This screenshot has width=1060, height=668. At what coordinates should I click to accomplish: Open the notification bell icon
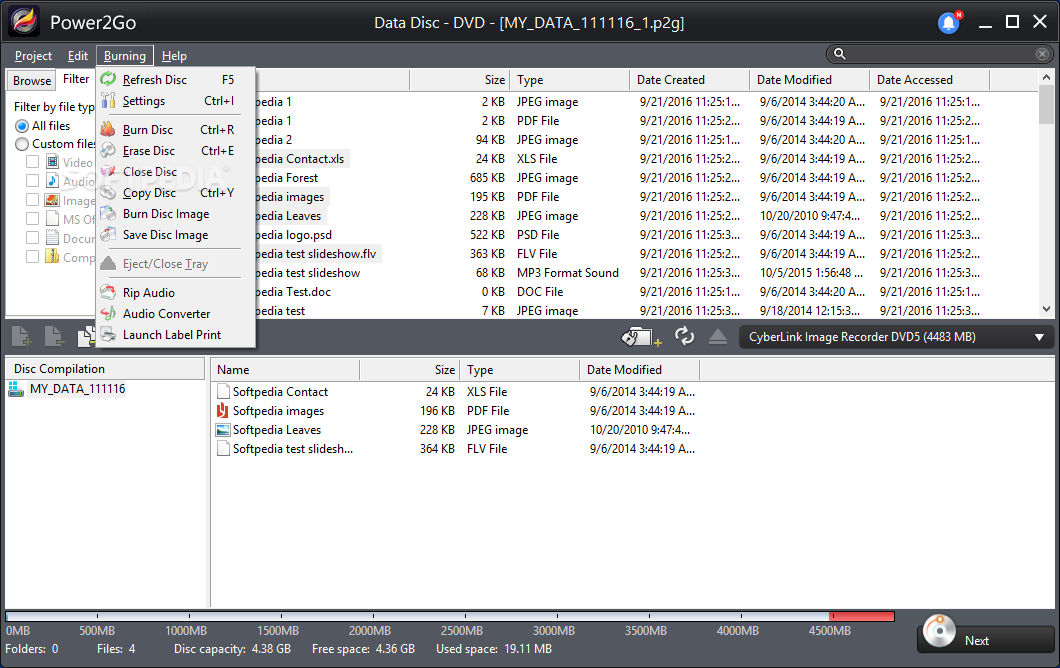(x=949, y=23)
